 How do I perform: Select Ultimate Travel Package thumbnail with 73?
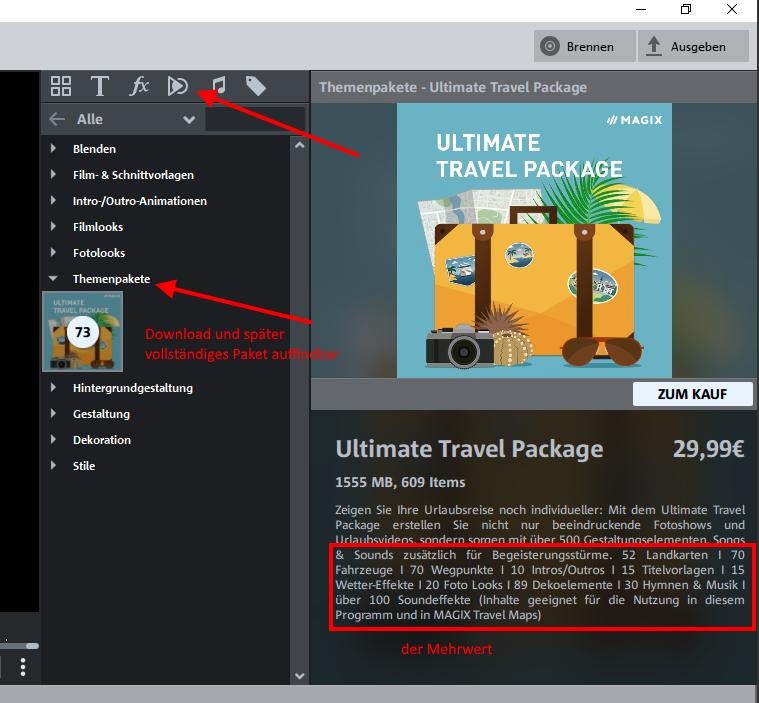(x=83, y=332)
